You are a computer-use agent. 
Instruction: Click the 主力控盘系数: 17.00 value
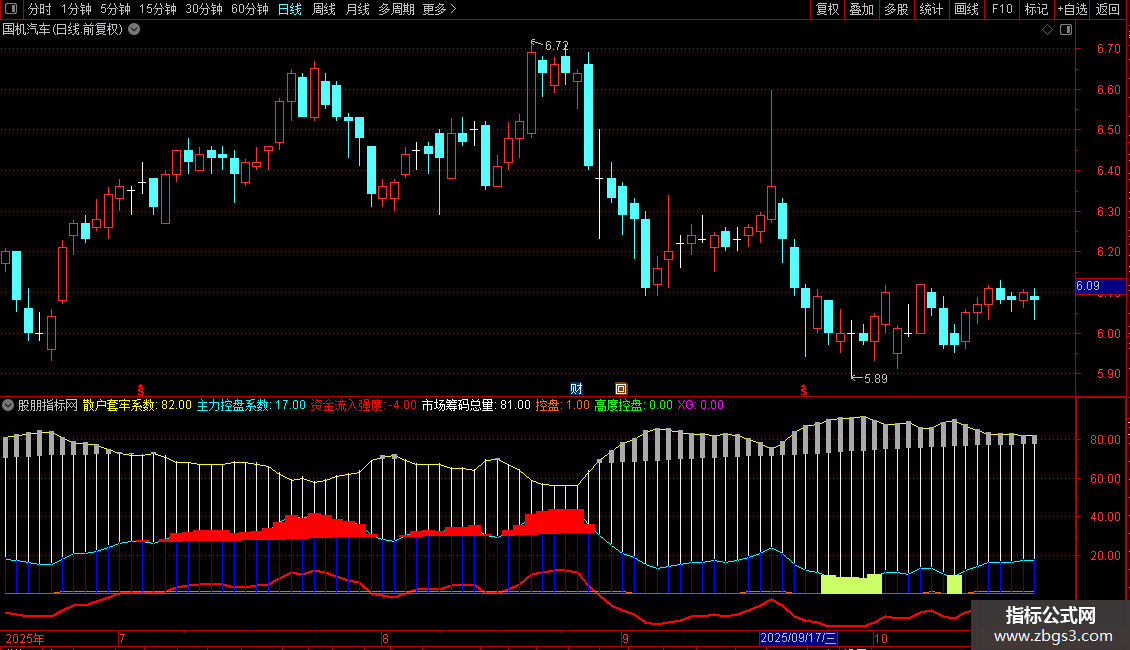[252, 405]
